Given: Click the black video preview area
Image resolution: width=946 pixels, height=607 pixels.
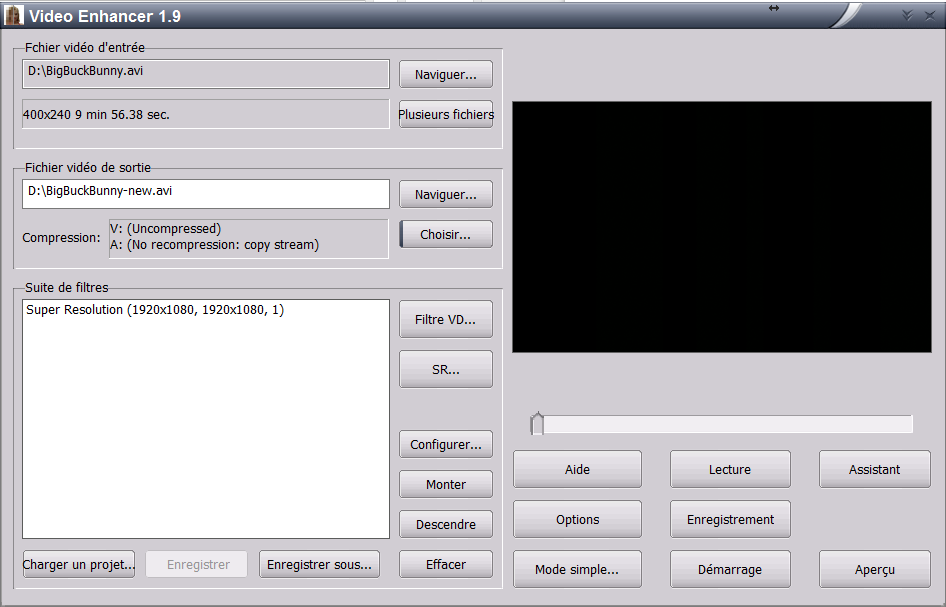Looking at the screenshot, I should 722,227.
